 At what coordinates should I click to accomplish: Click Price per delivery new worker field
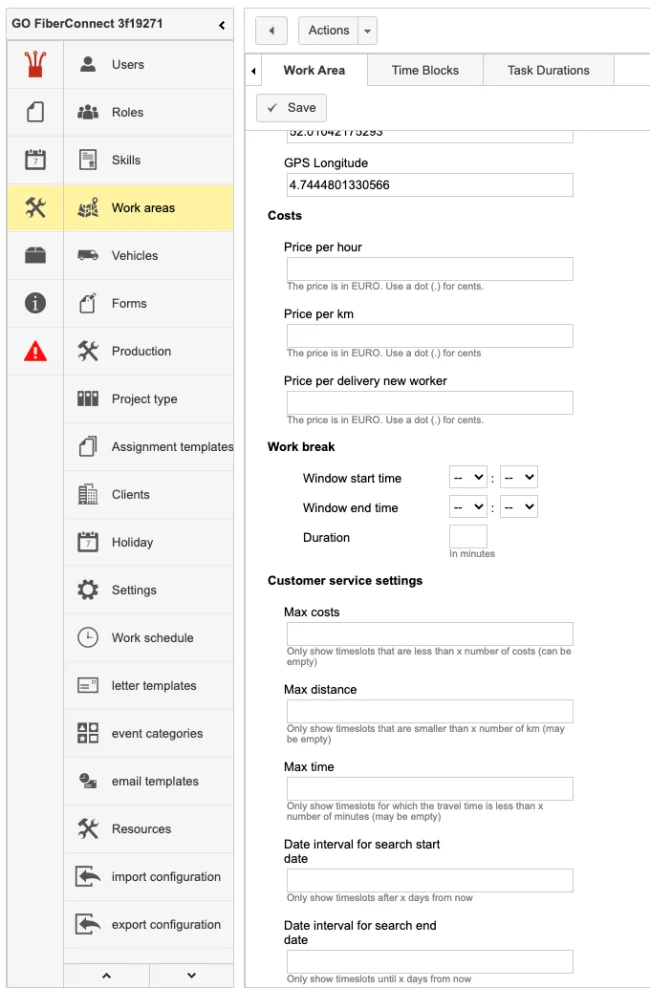pos(430,403)
